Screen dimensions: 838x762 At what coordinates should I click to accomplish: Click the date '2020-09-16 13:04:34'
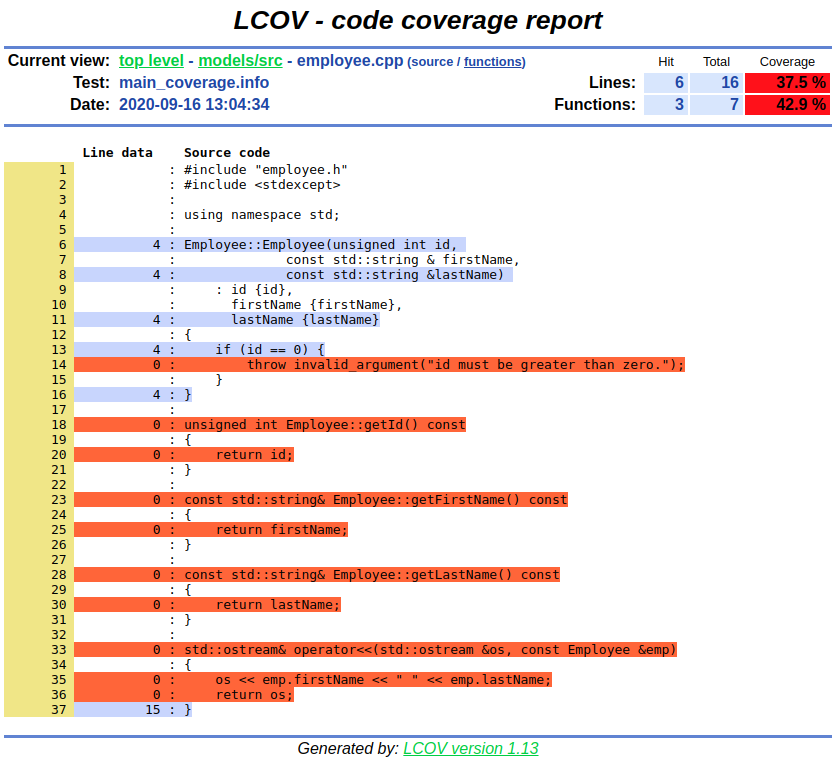point(194,104)
